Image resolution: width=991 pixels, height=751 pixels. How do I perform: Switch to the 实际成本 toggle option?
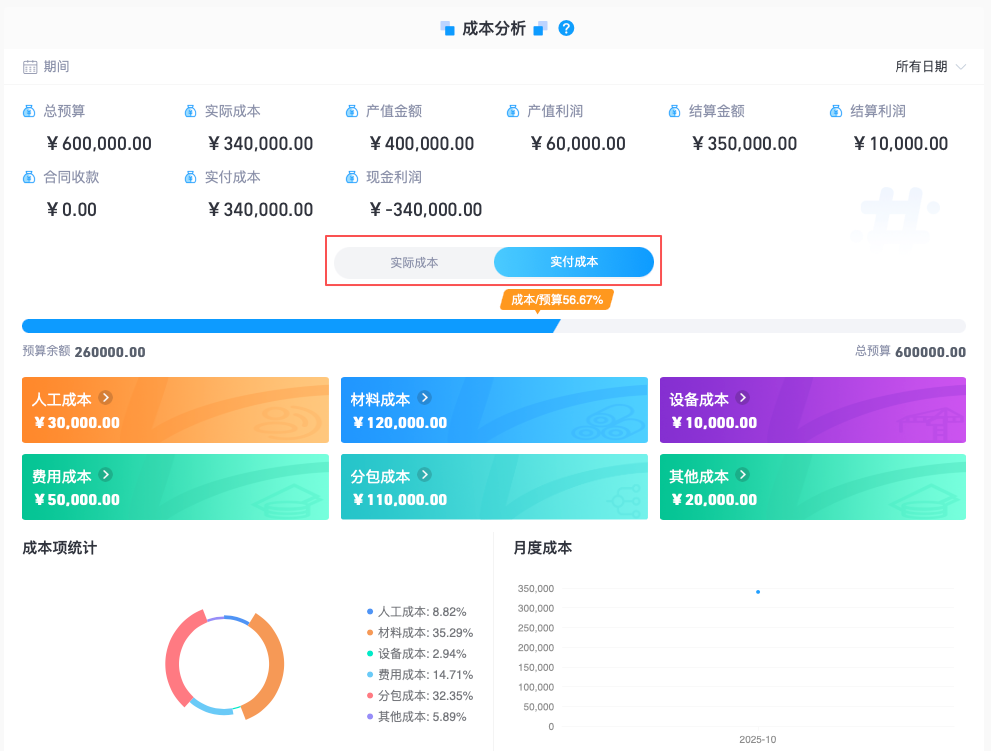click(414, 262)
